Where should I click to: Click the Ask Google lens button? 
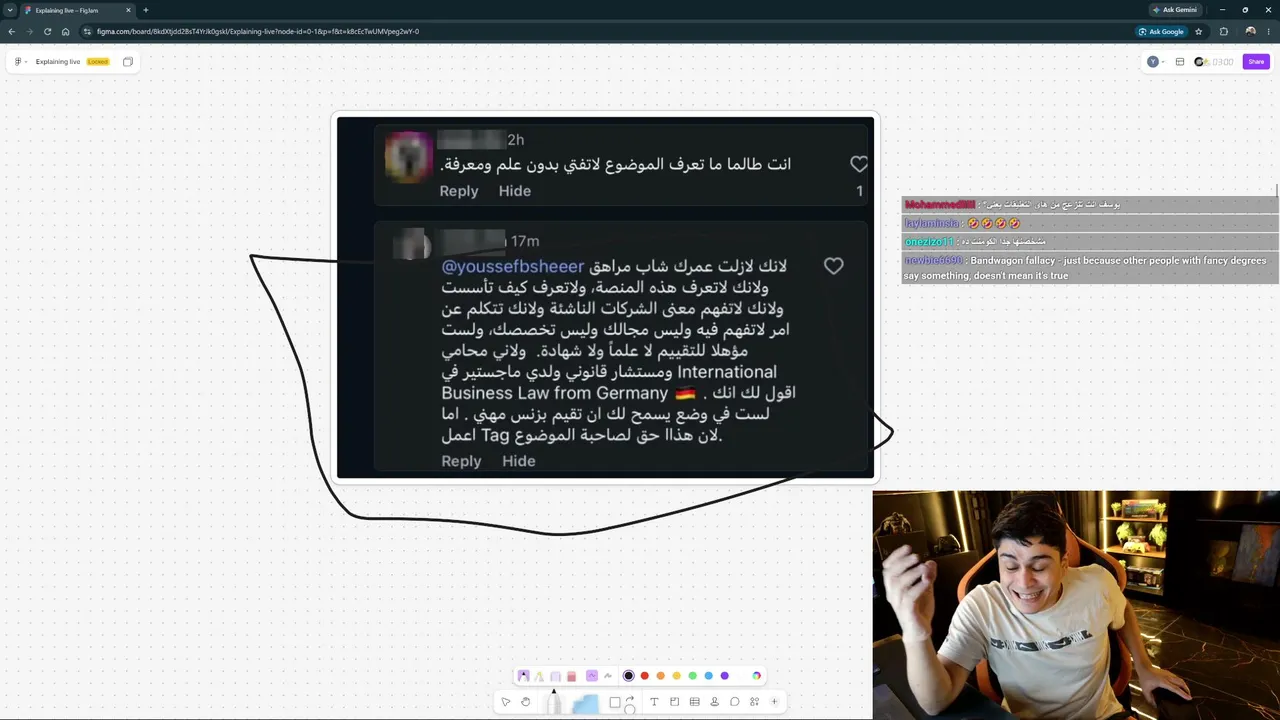click(1161, 31)
